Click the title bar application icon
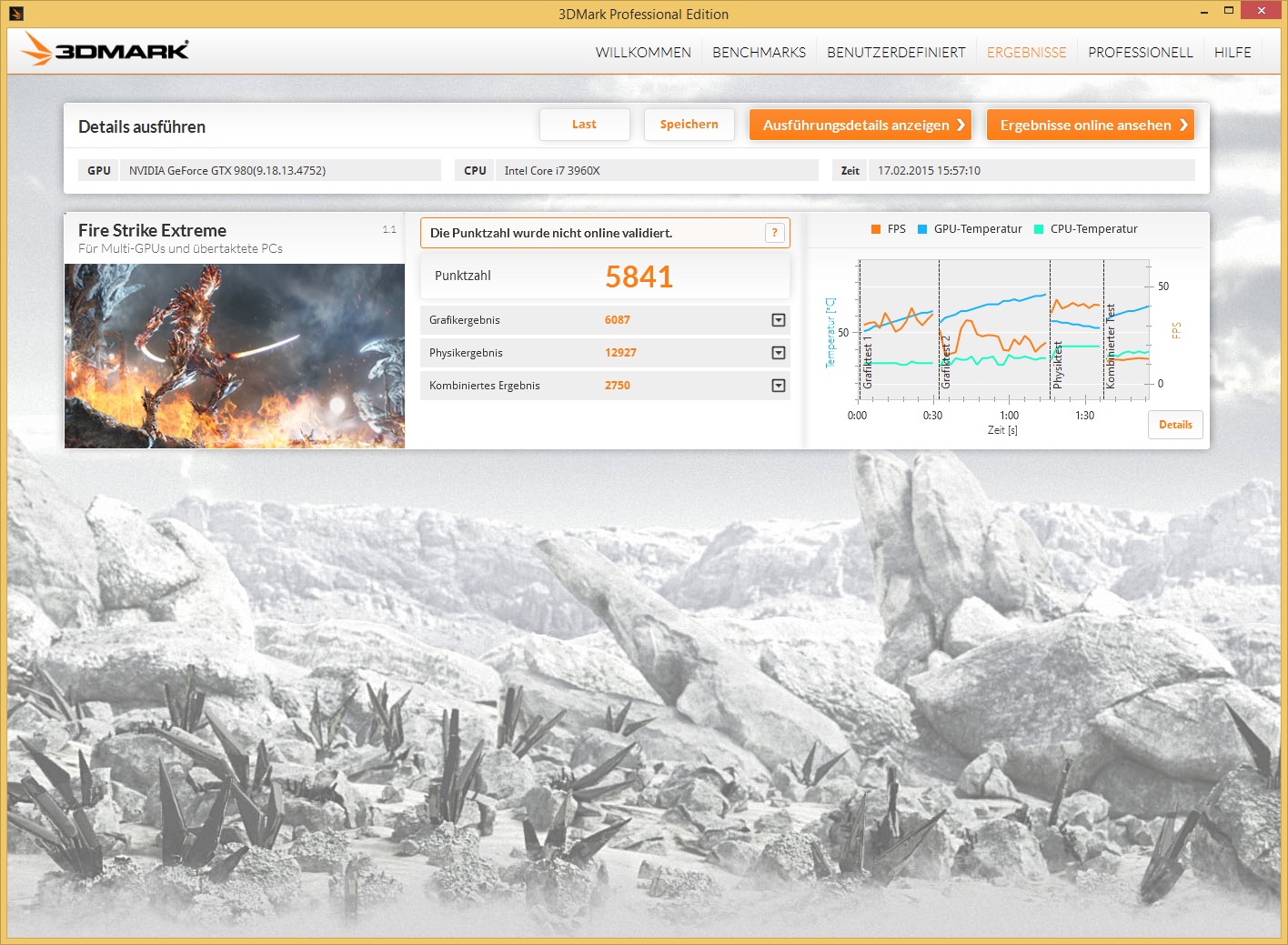The image size is (1288, 945). click(15, 13)
